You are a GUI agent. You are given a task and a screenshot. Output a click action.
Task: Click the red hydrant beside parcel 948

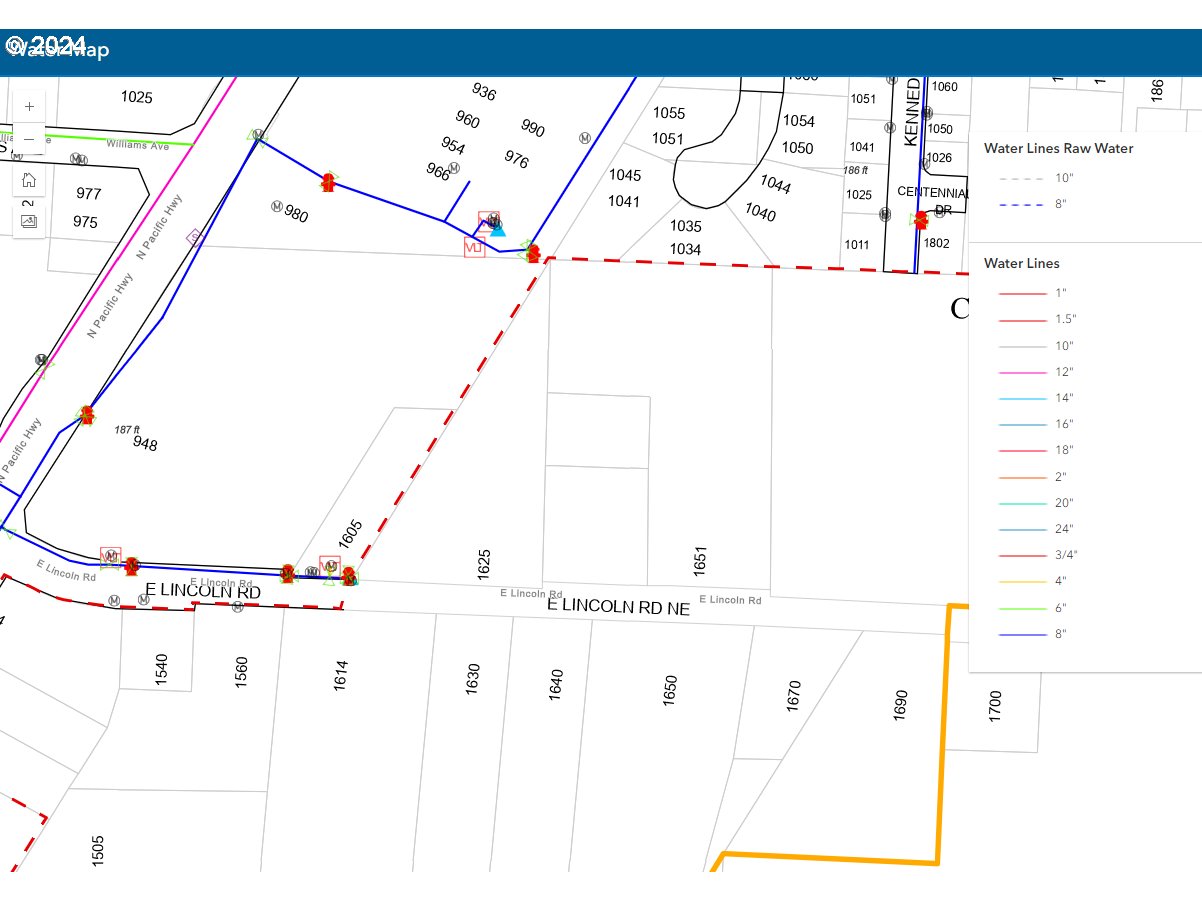pos(87,414)
